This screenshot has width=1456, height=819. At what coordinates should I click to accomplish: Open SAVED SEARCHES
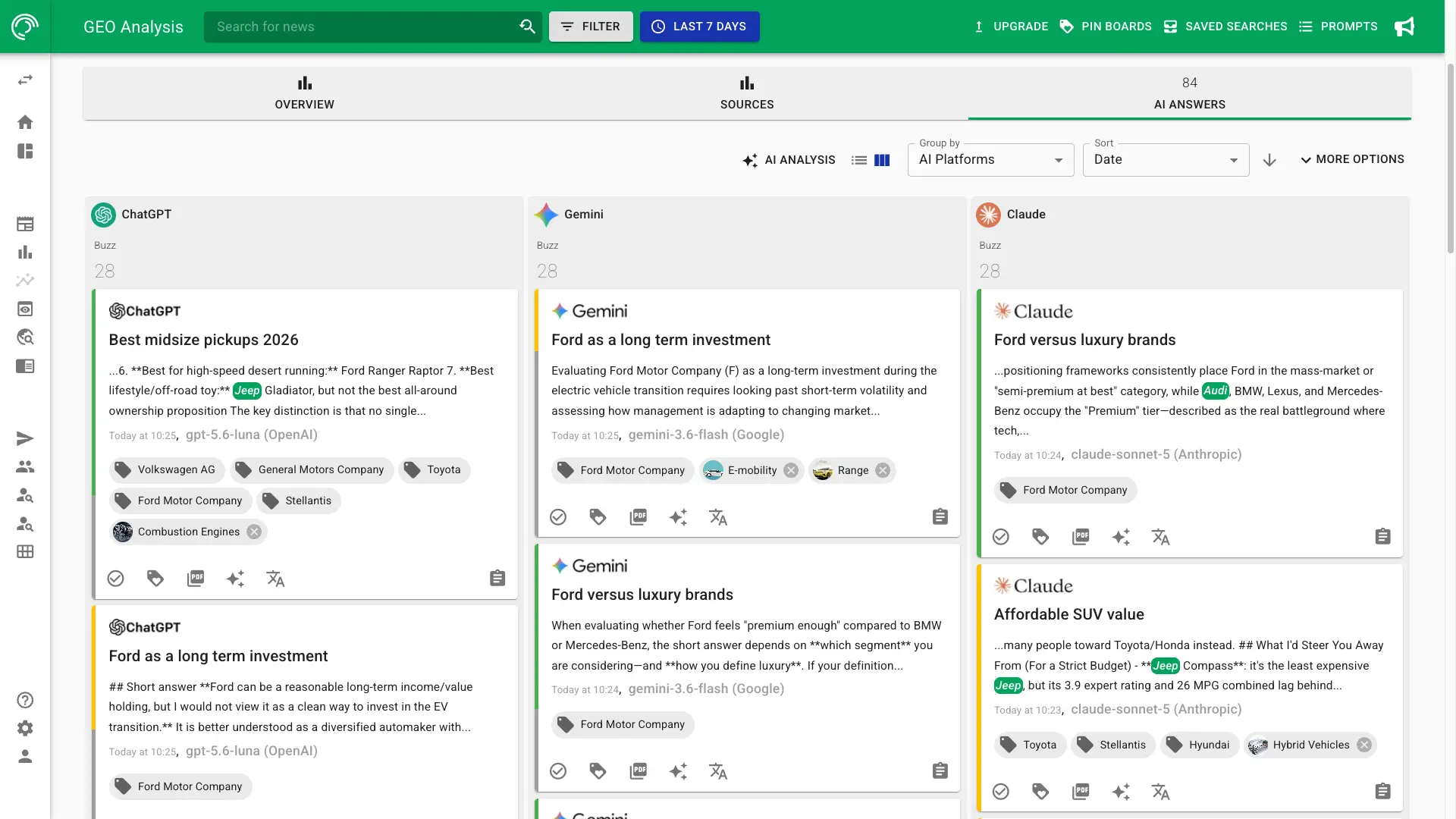pos(1225,27)
